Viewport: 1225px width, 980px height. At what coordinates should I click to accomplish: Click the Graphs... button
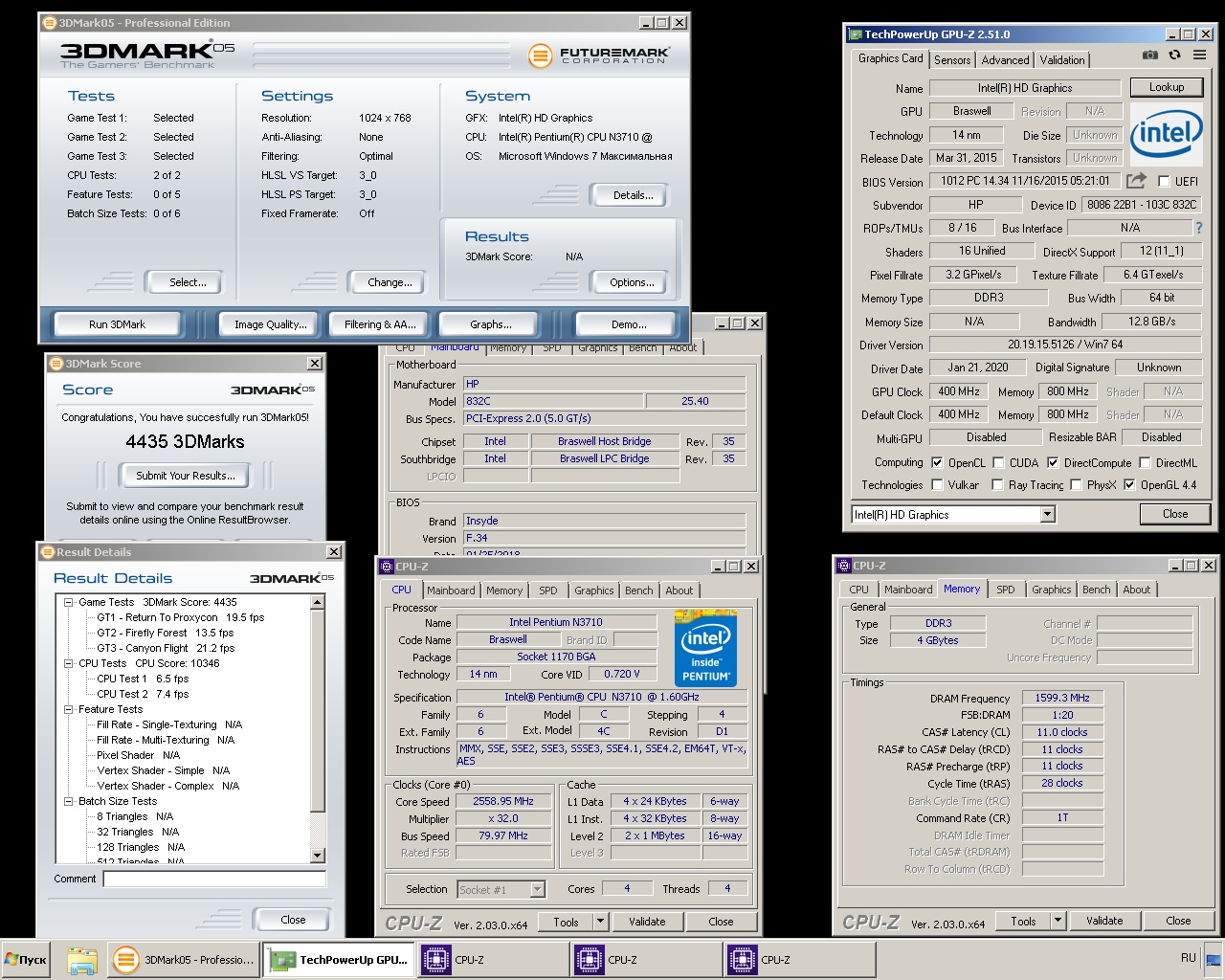[491, 324]
